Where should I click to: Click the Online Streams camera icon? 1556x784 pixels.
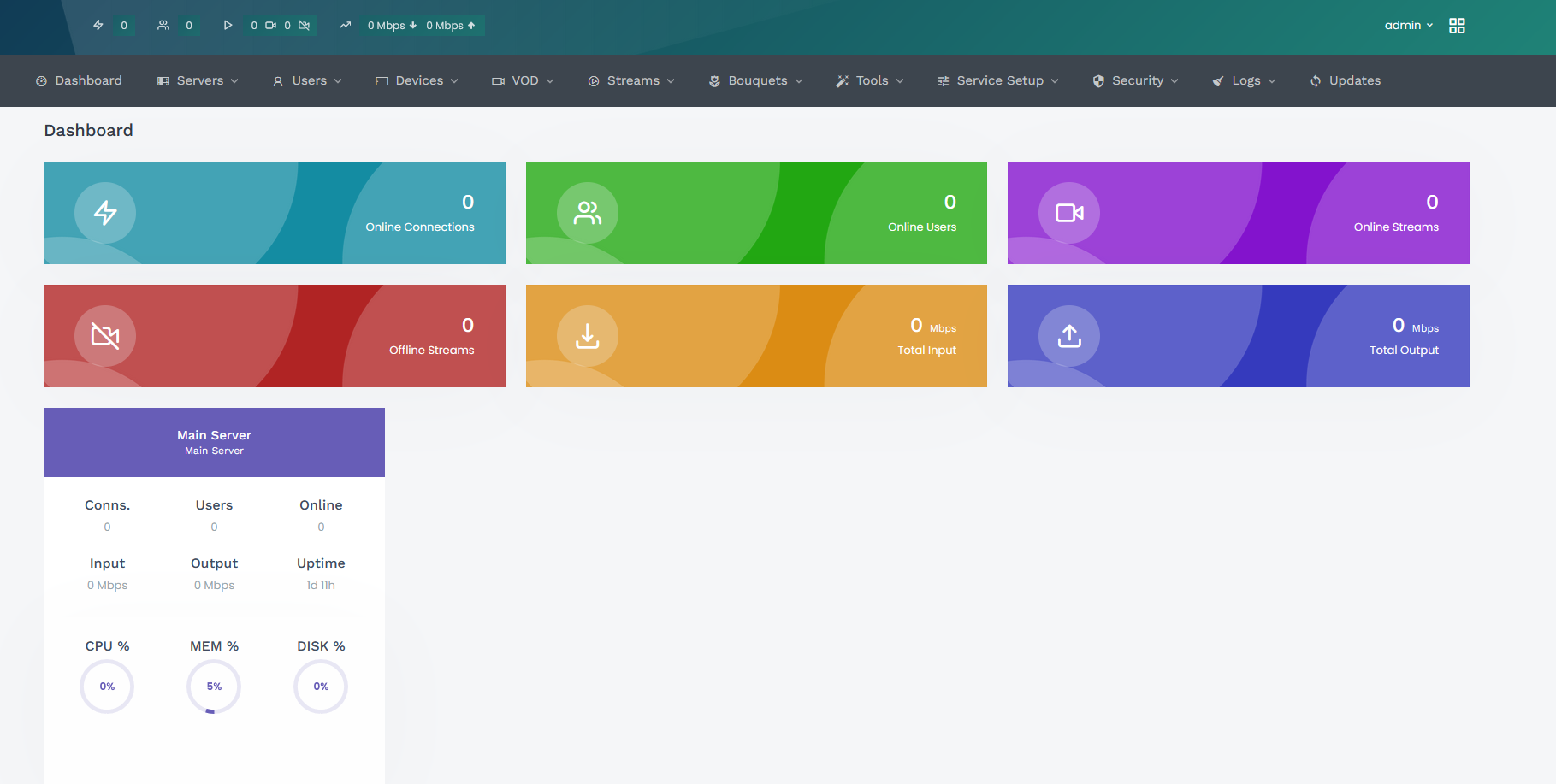pos(1069,213)
